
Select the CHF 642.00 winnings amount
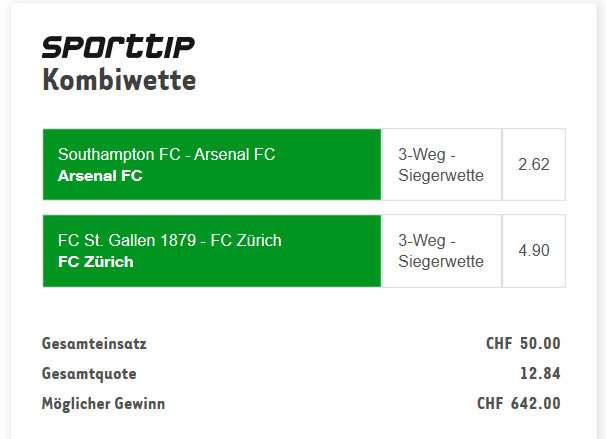pyautogui.click(x=519, y=403)
